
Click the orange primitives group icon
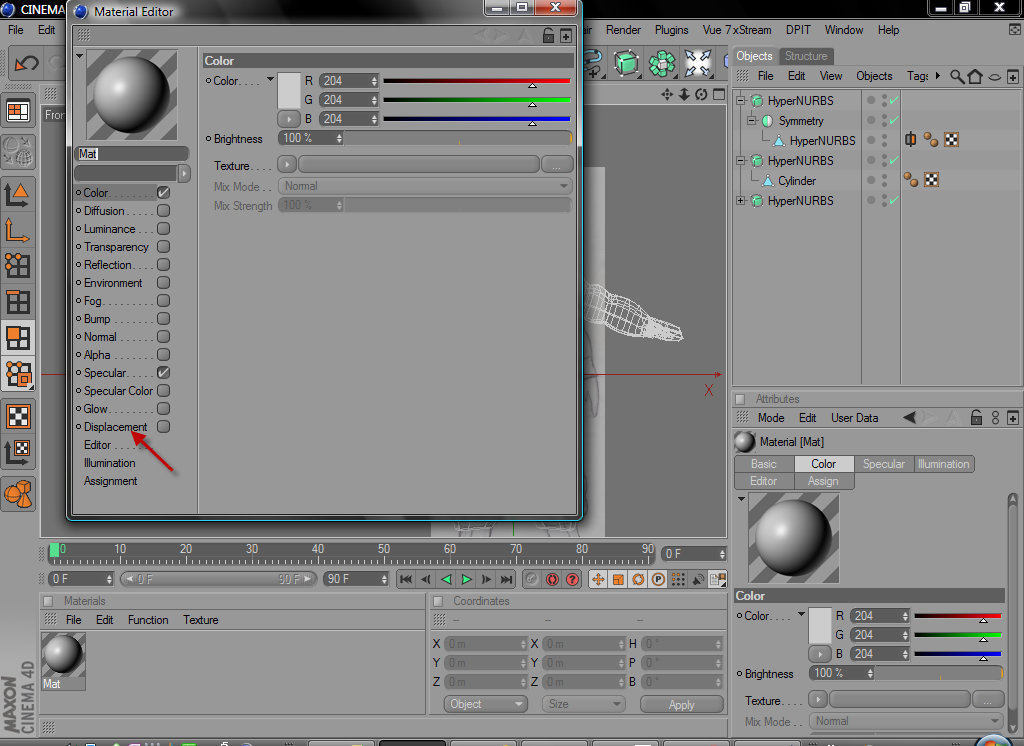click(x=18, y=494)
